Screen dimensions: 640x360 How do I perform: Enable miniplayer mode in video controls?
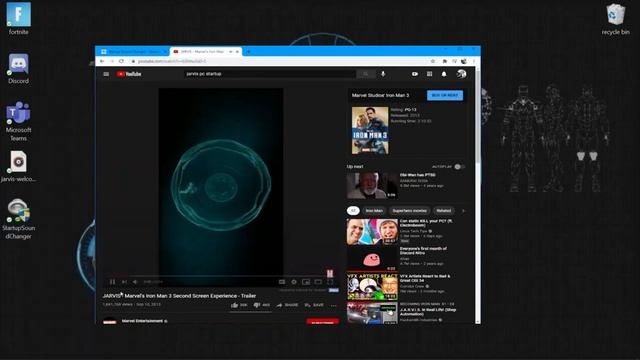click(306, 282)
